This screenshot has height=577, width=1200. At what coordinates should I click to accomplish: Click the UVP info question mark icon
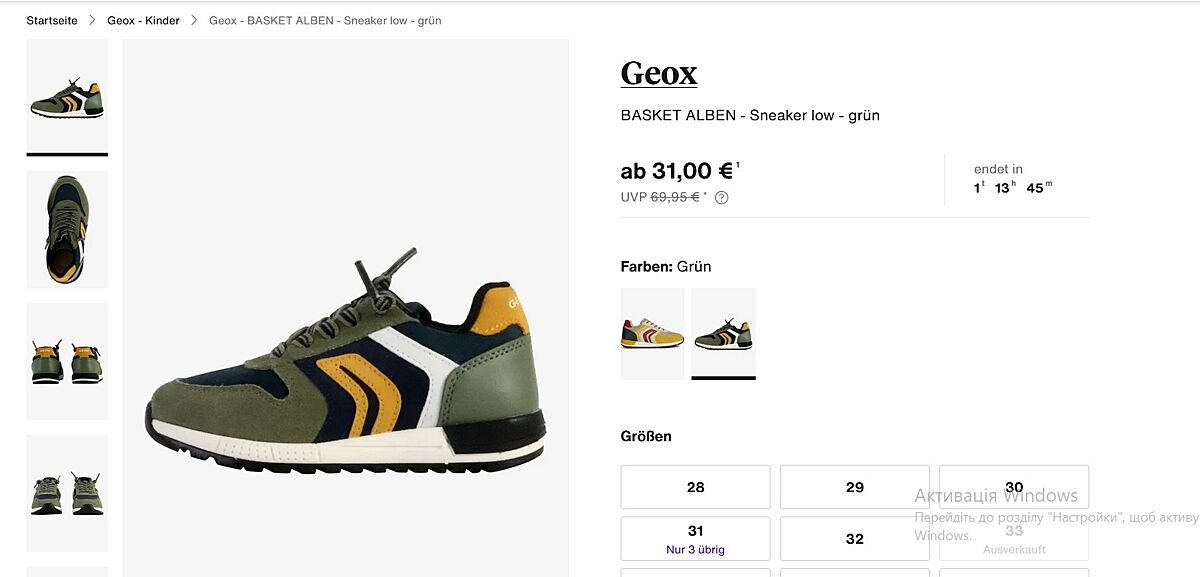pyautogui.click(x=722, y=198)
